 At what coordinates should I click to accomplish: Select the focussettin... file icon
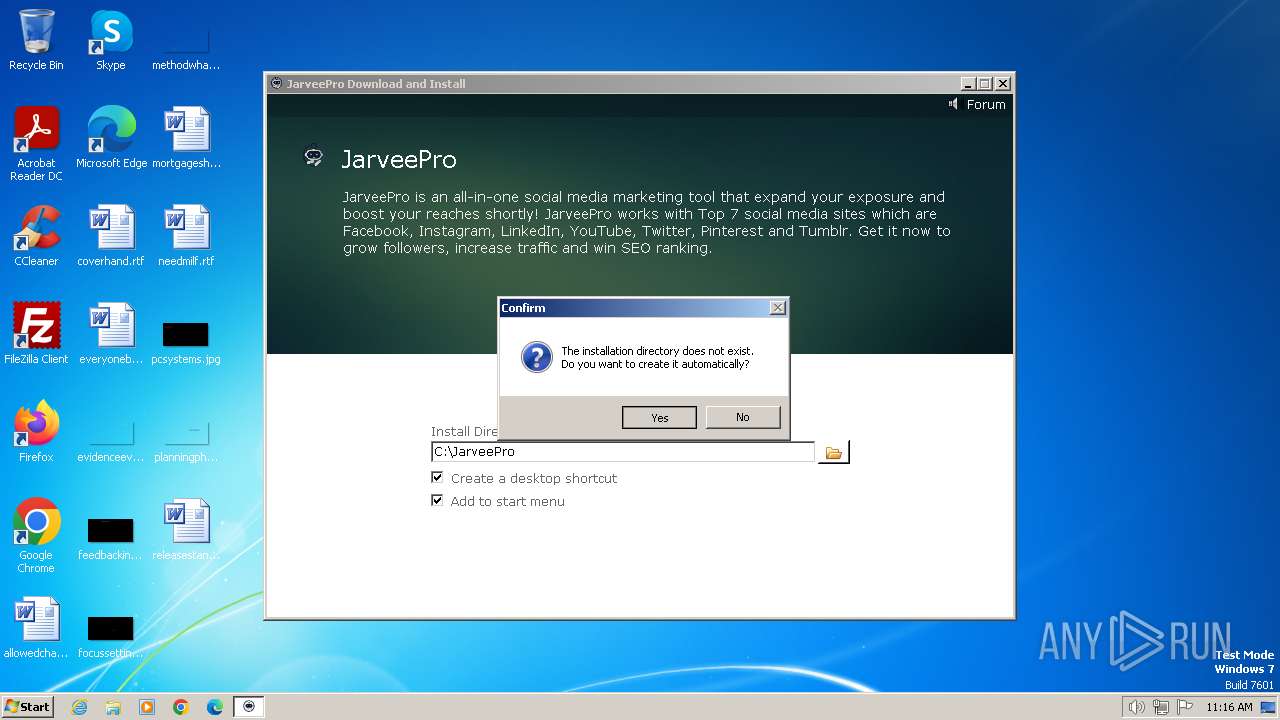point(111,637)
